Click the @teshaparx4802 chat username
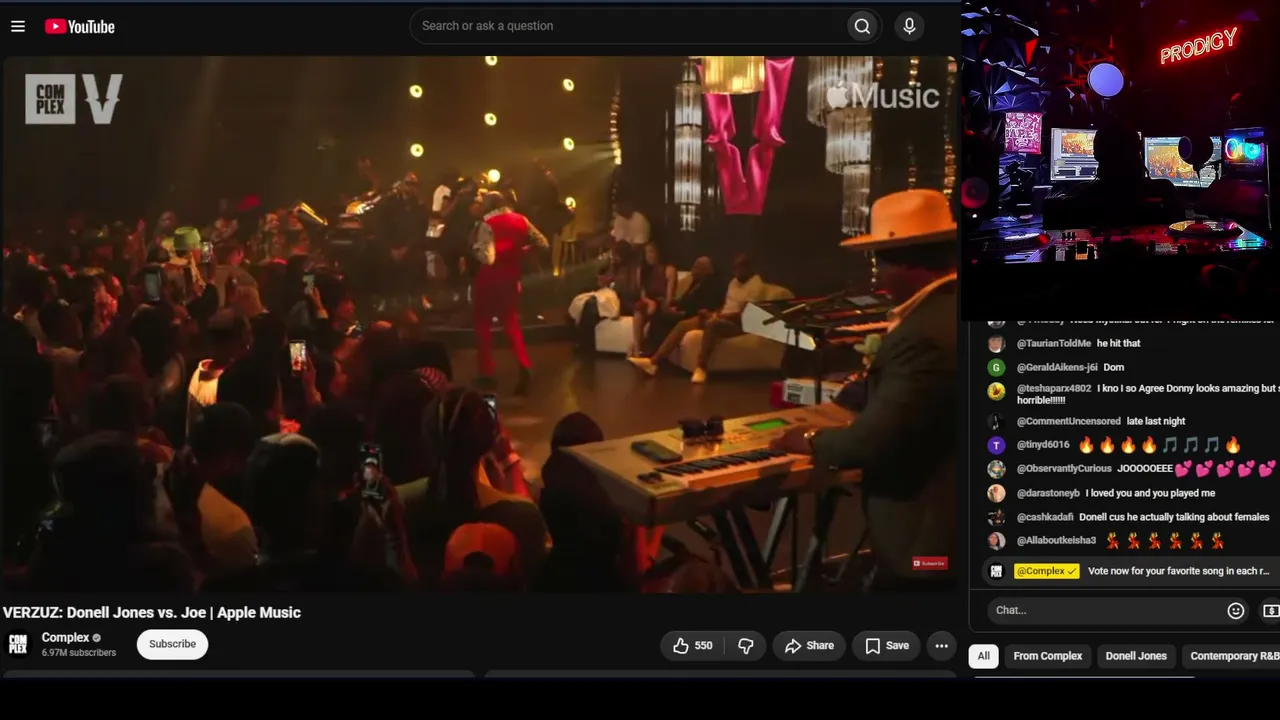This screenshot has height=720, width=1280. pyautogui.click(x=1054, y=388)
